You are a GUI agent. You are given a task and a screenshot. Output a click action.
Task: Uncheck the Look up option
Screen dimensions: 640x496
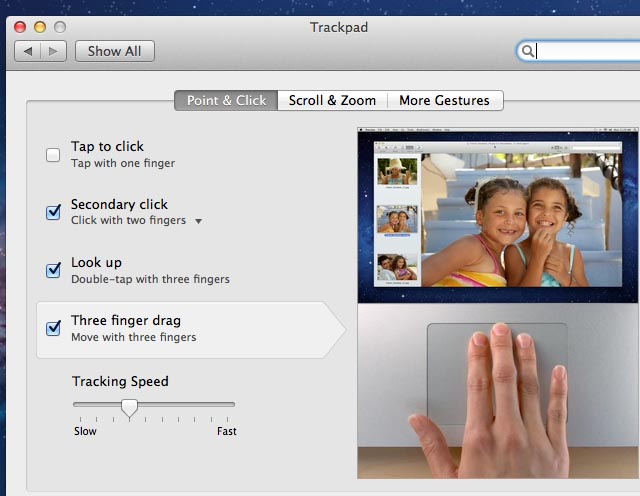53,270
